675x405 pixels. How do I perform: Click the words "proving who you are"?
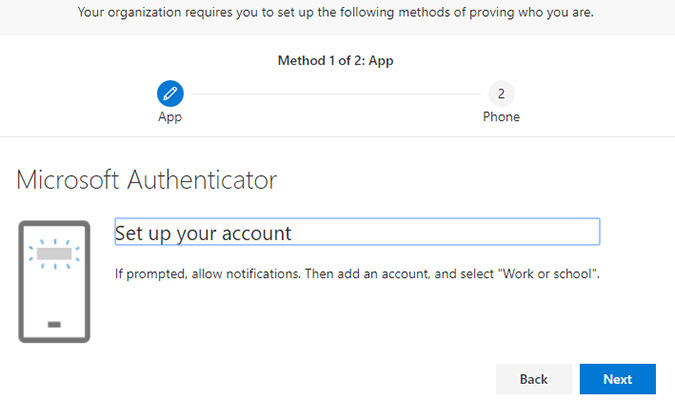[531, 12]
